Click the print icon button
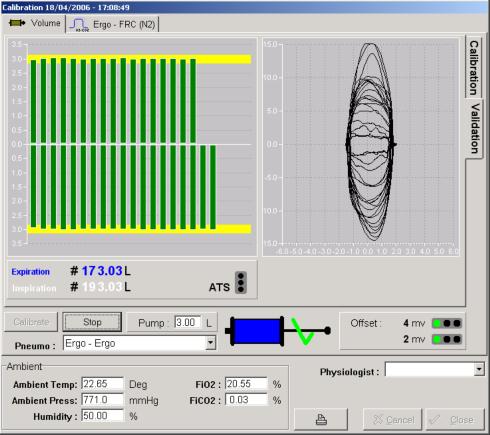Image resolution: width=490 pixels, height=435 pixels. (x=321, y=419)
